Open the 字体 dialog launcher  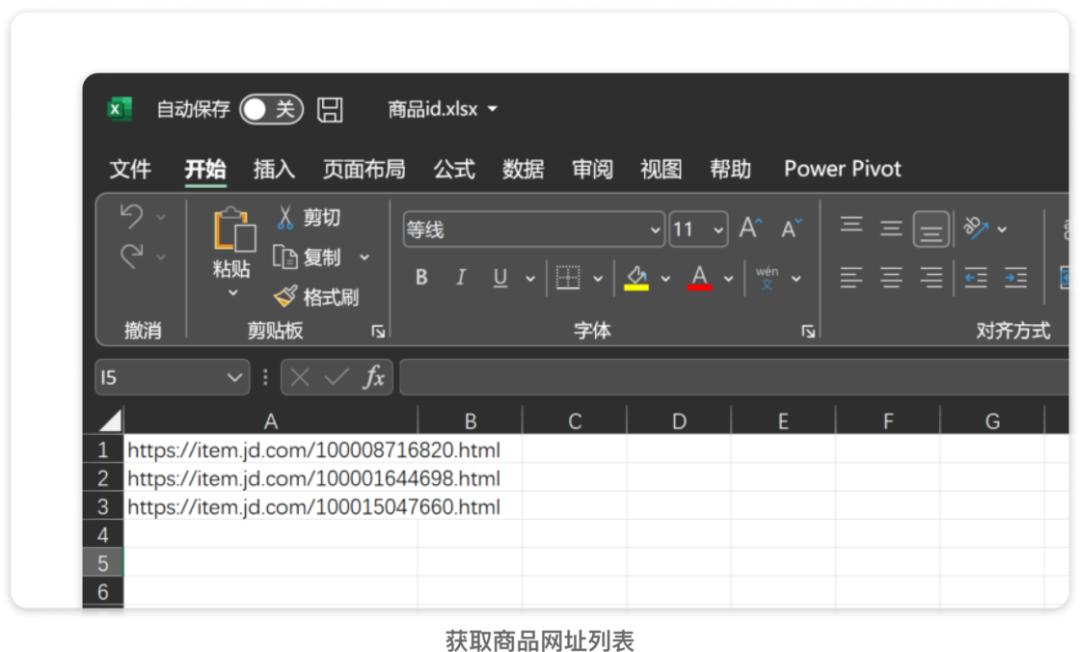(x=808, y=332)
